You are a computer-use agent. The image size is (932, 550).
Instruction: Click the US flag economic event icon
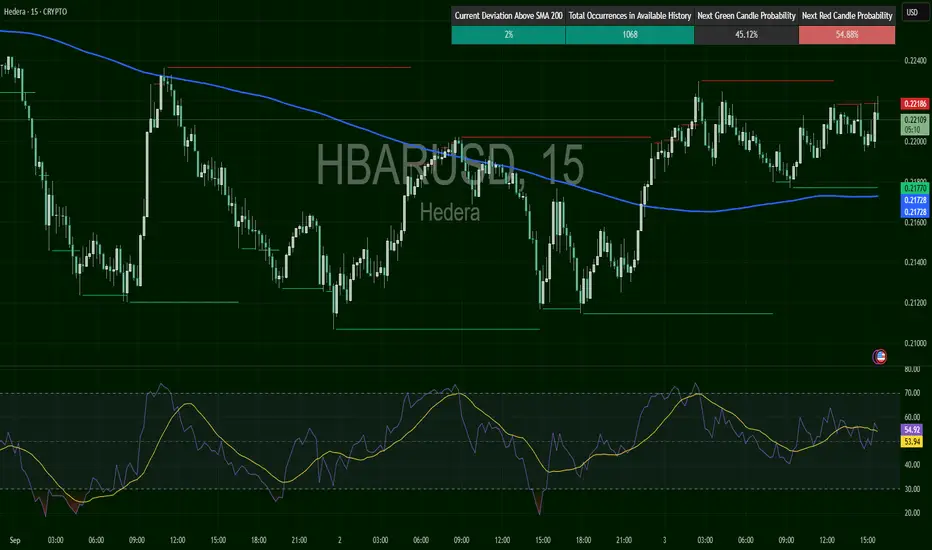point(879,357)
